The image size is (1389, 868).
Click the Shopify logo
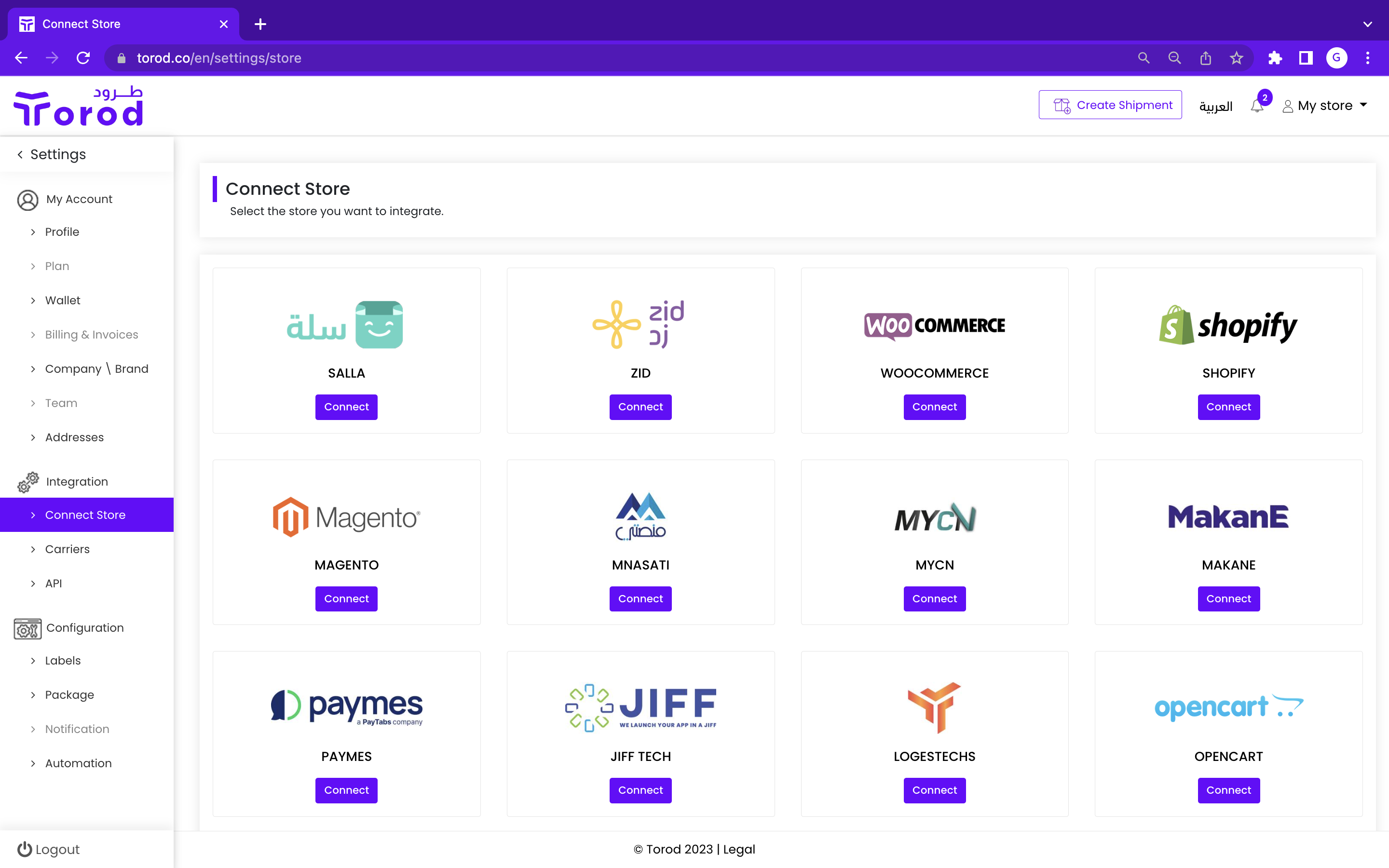click(x=1228, y=325)
